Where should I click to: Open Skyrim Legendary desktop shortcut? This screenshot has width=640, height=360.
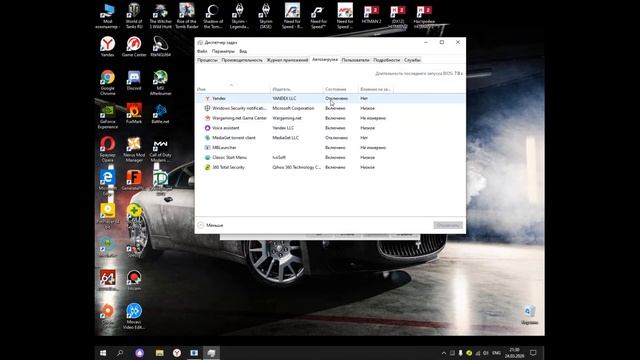[240, 16]
